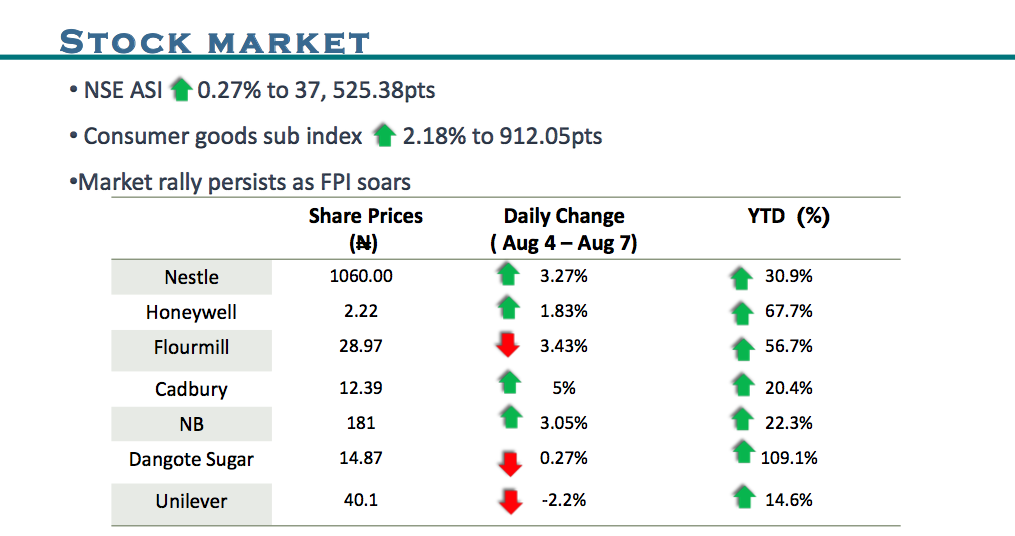Viewport: 1015px width, 536px height.
Task: Click Nestle's green daily change arrow
Action: tap(509, 275)
